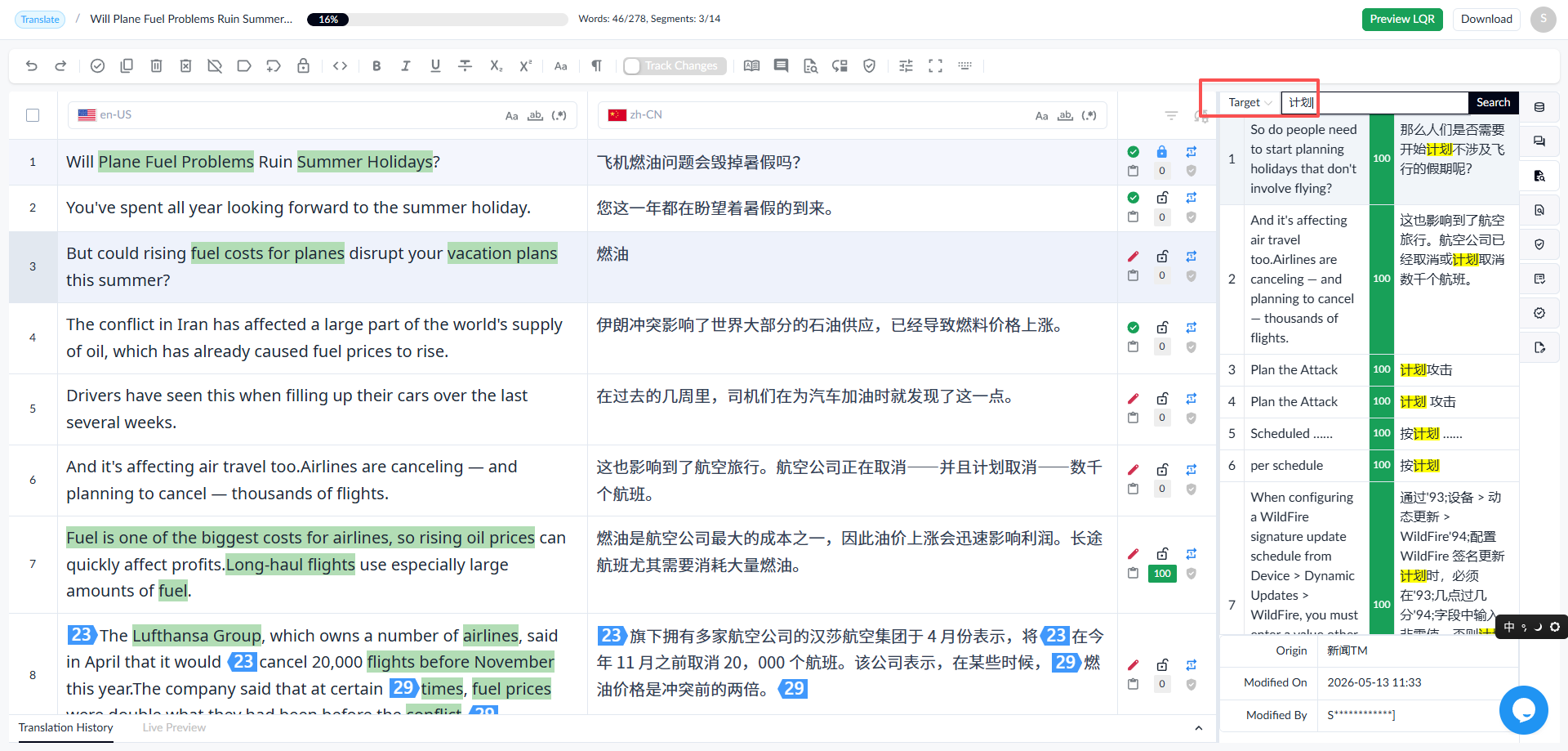Click the toolbar change case Aa icon
Image resolution: width=1568 pixels, height=751 pixels.
561,66
